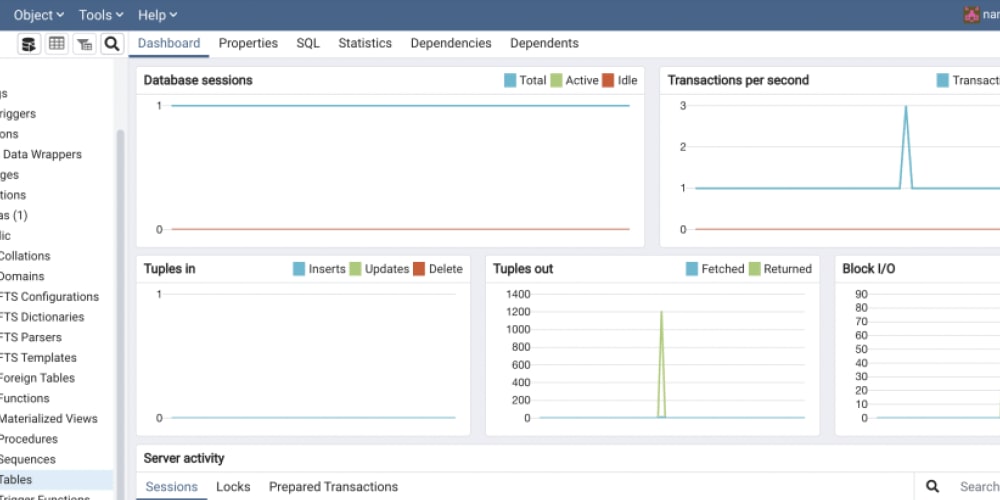Switch to the Dependencies tab
Screen dimensions: 1000x500
click(451, 43)
